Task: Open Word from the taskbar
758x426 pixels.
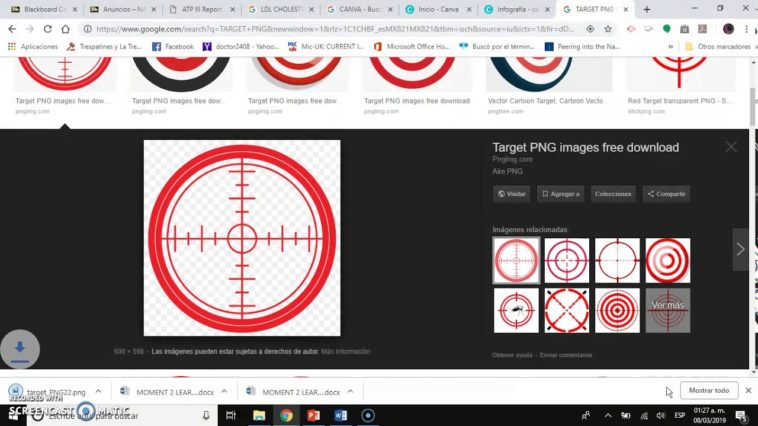Action: click(x=340, y=415)
